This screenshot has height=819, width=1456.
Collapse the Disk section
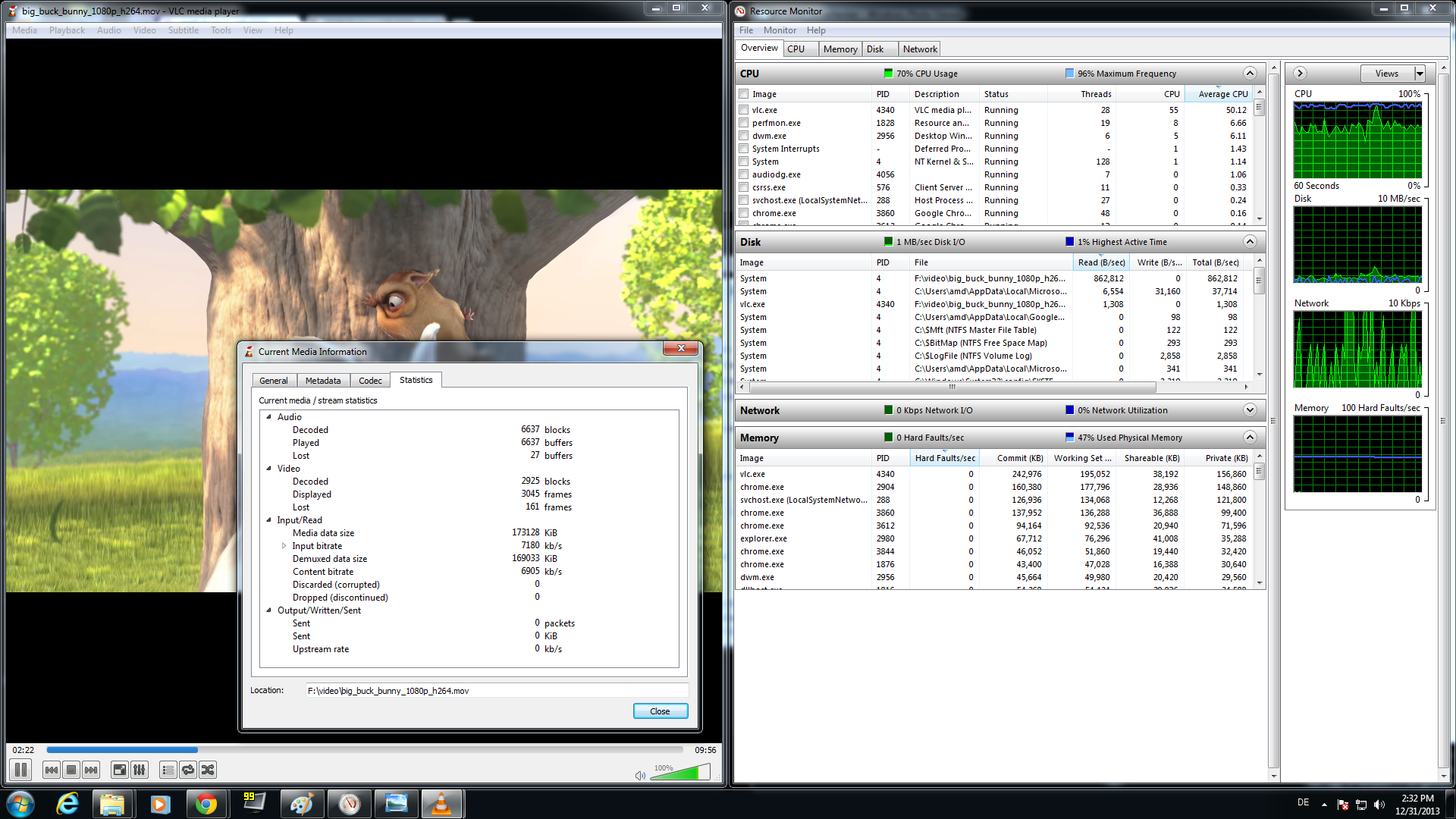pos(1250,242)
